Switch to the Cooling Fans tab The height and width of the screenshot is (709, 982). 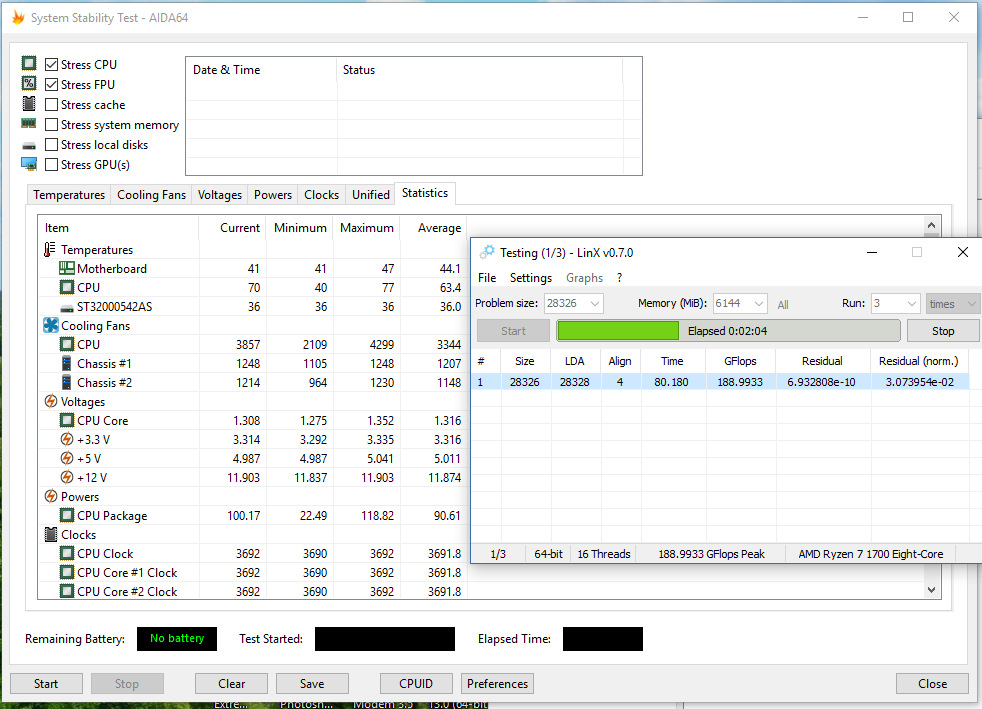click(152, 195)
